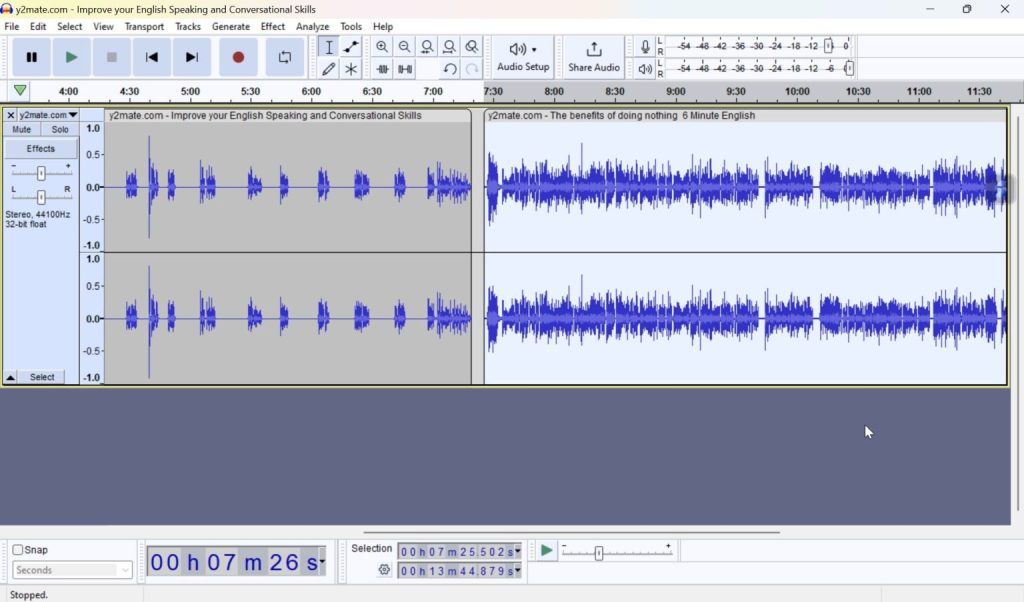Open the Generate menu
The image size is (1024, 602).
pos(231,26)
